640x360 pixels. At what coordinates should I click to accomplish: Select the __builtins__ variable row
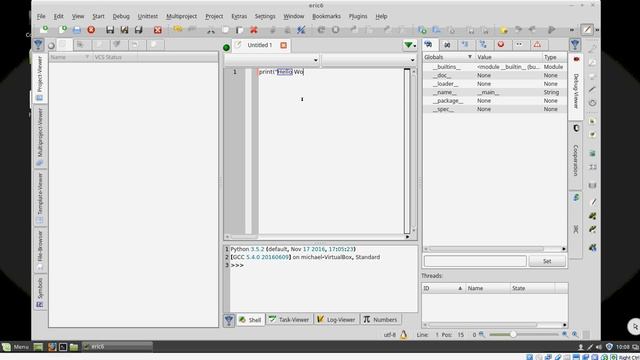click(495, 67)
